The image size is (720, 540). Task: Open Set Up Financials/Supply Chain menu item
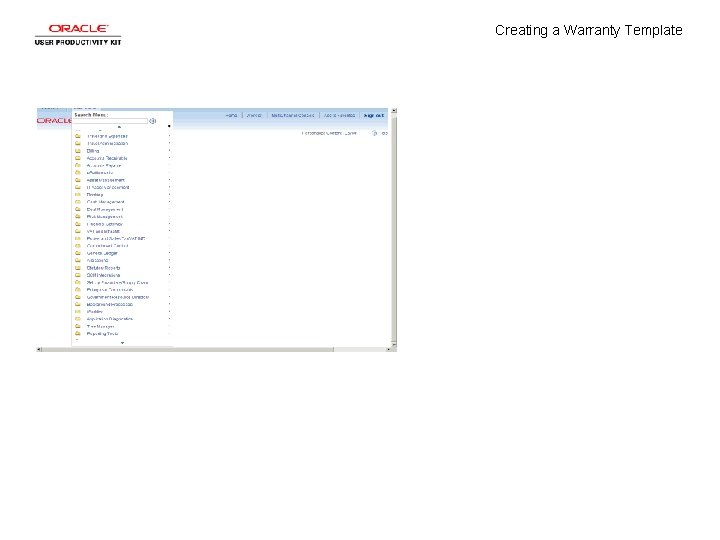(118, 282)
